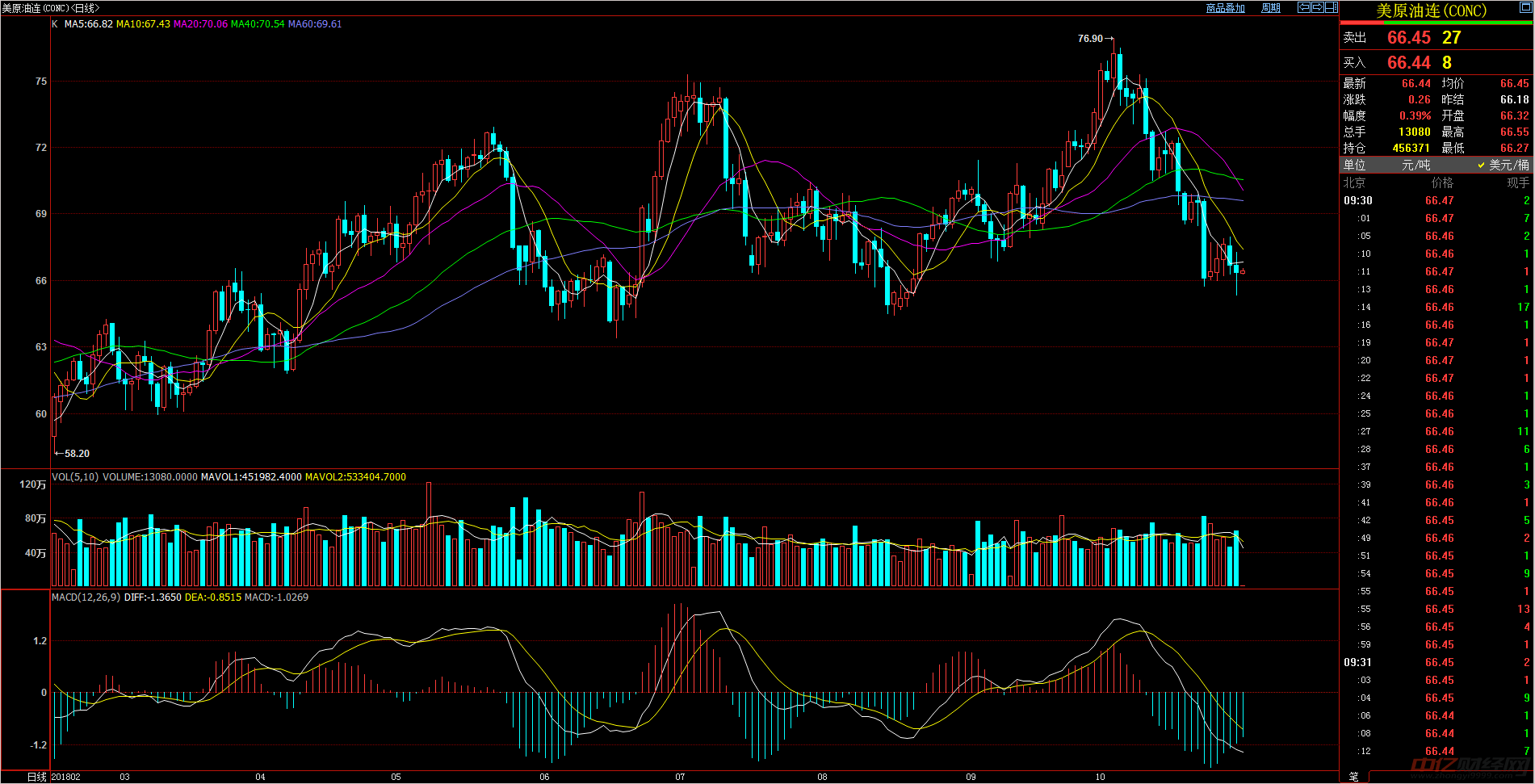The height and width of the screenshot is (784, 1535).
Task: Click the 120万 volume axis label
Action: [33, 484]
